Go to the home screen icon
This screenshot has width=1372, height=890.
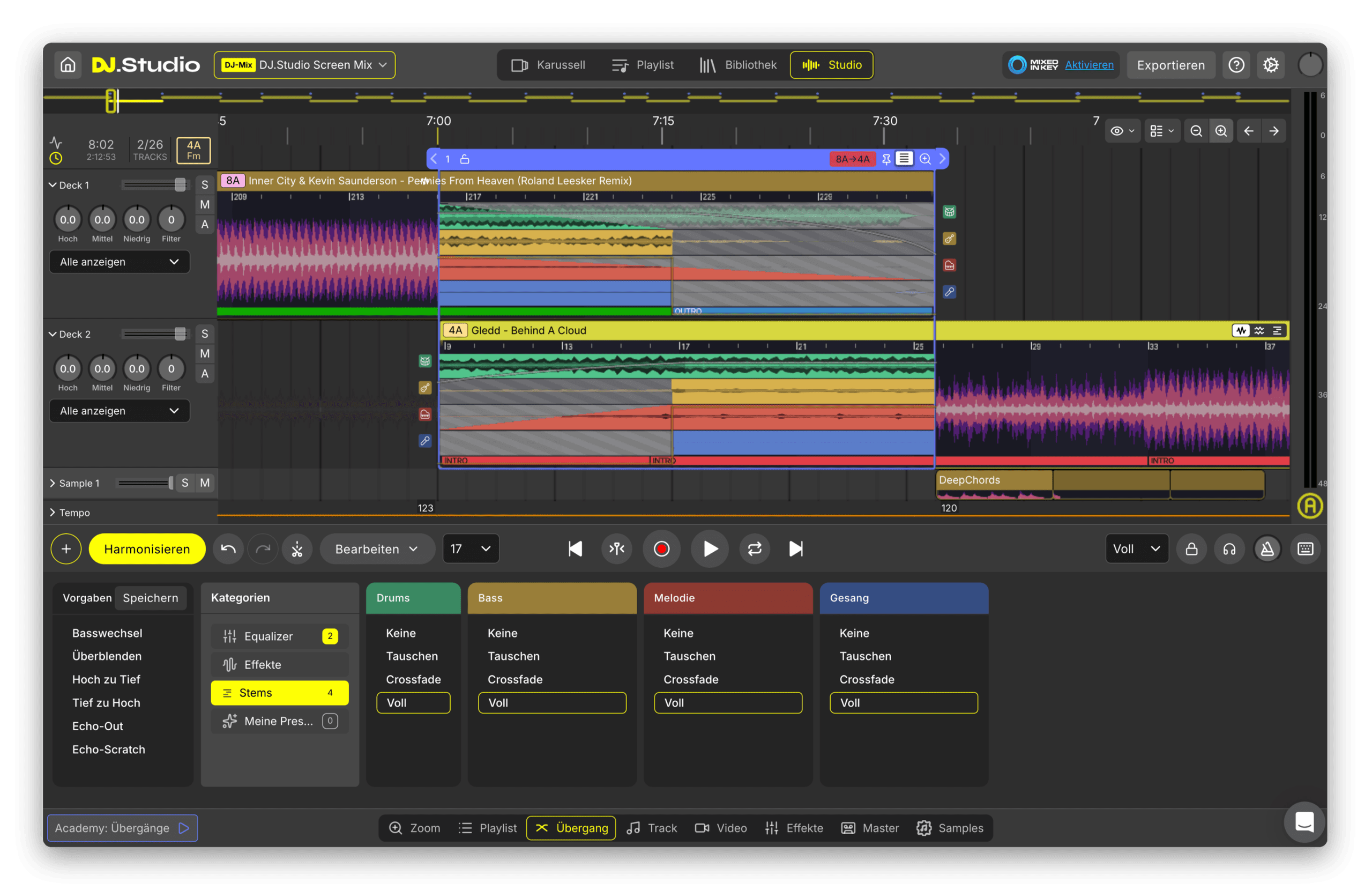click(68, 64)
